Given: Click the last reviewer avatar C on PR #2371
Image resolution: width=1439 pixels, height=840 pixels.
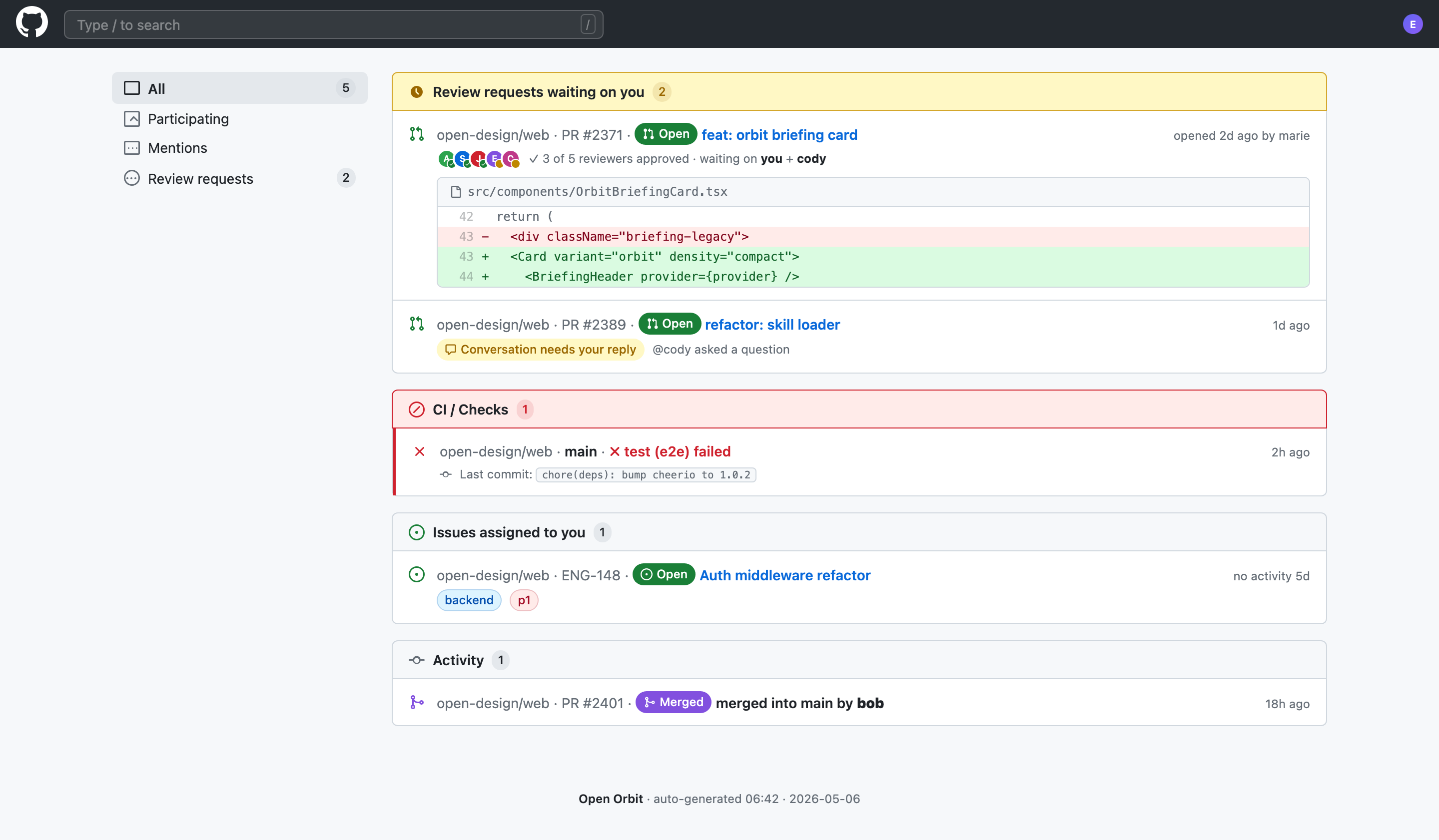Looking at the screenshot, I should [x=511, y=159].
